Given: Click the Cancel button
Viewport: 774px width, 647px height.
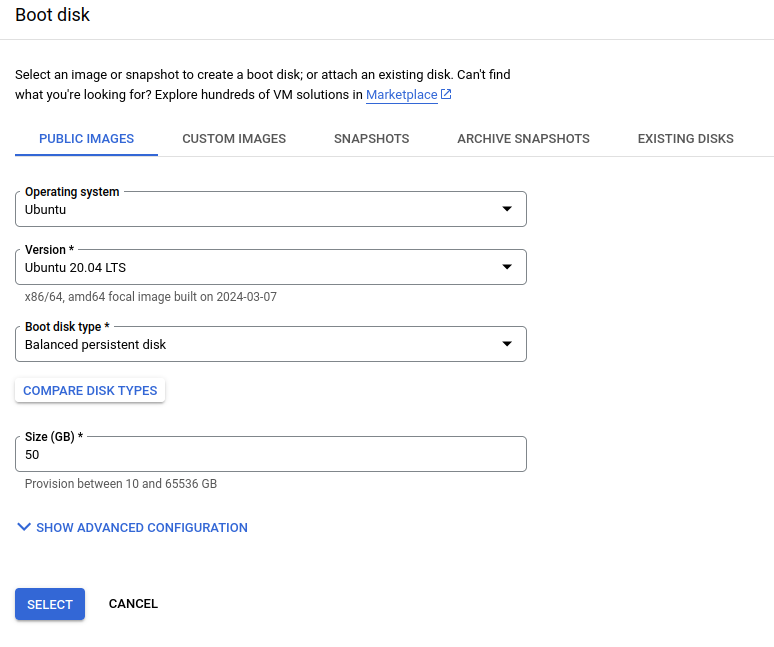Looking at the screenshot, I should pos(133,604).
